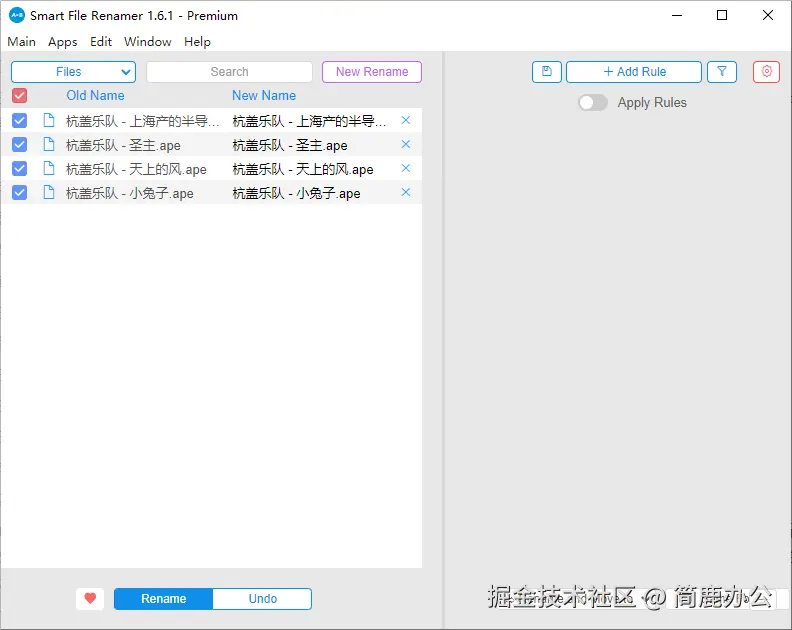This screenshot has width=792, height=630.
Task: Open the Help menu
Action: [x=197, y=42]
